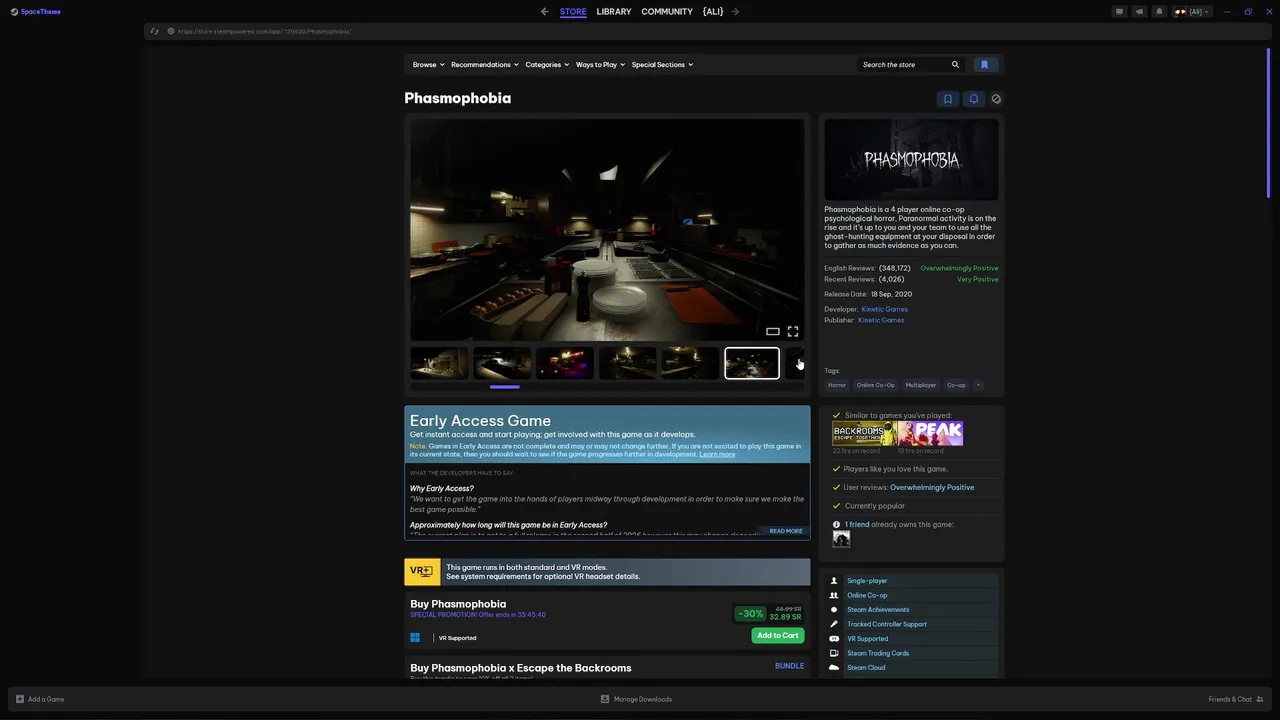The width and height of the screenshot is (1280, 720).
Task: Select the Multiplayer tag
Action: [921, 385]
